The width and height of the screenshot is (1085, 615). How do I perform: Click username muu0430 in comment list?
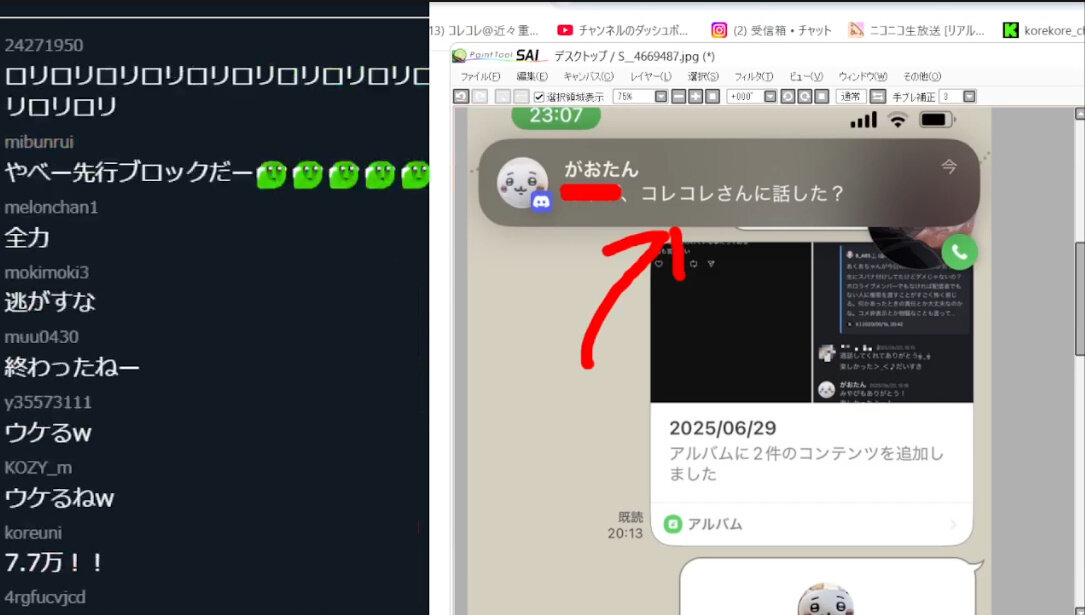pyautogui.click(x=42, y=337)
